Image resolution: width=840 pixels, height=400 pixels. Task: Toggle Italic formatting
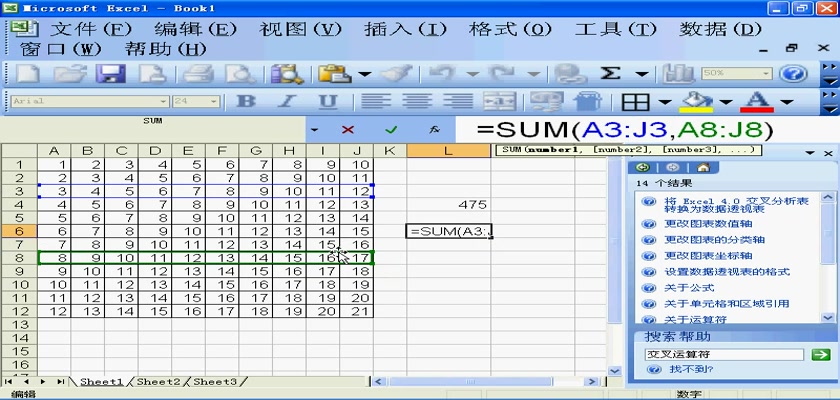[x=286, y=102]
